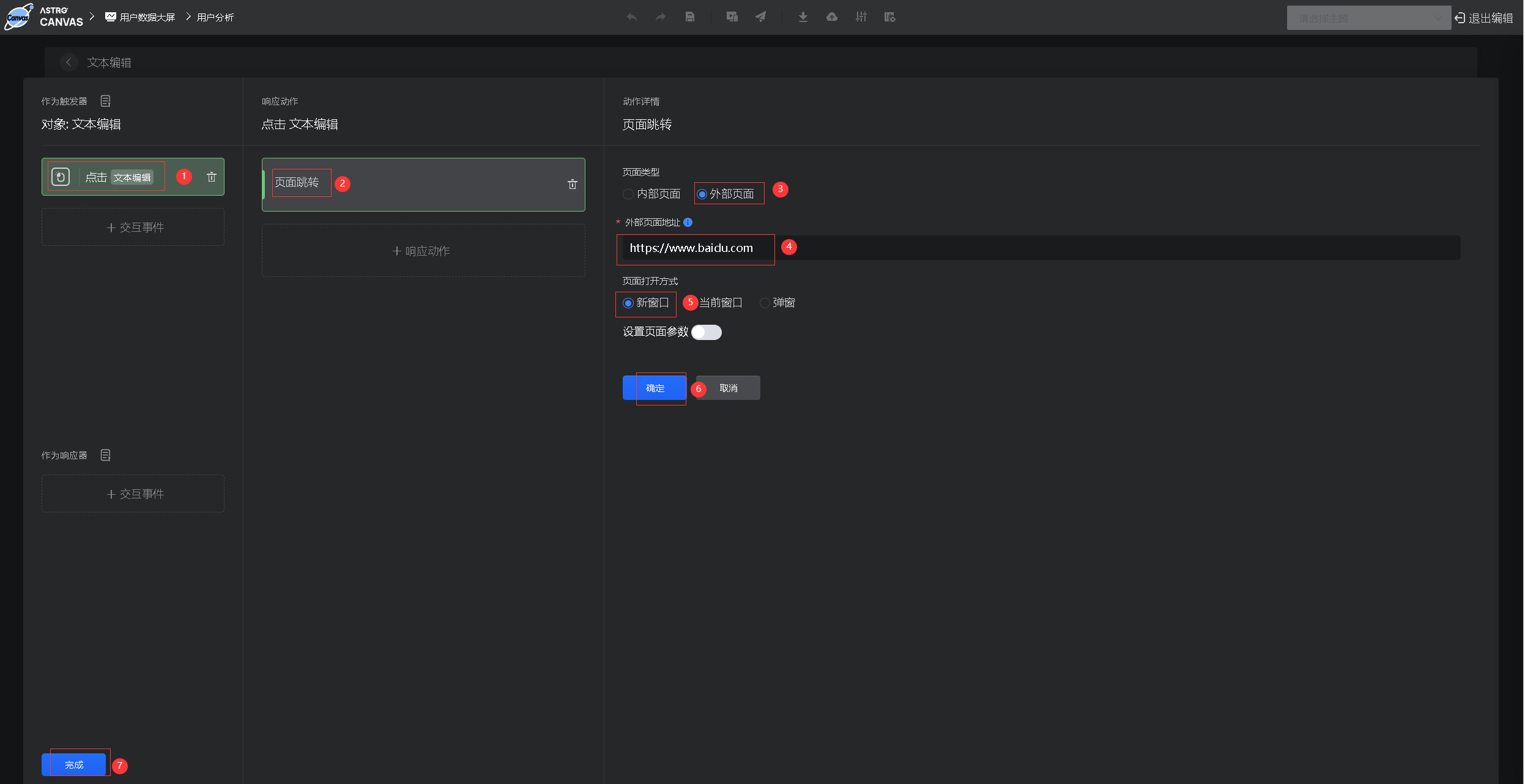Screen dimensions: 1525x784
Task: Click the download arrow icon
Action: click(803, 17)
